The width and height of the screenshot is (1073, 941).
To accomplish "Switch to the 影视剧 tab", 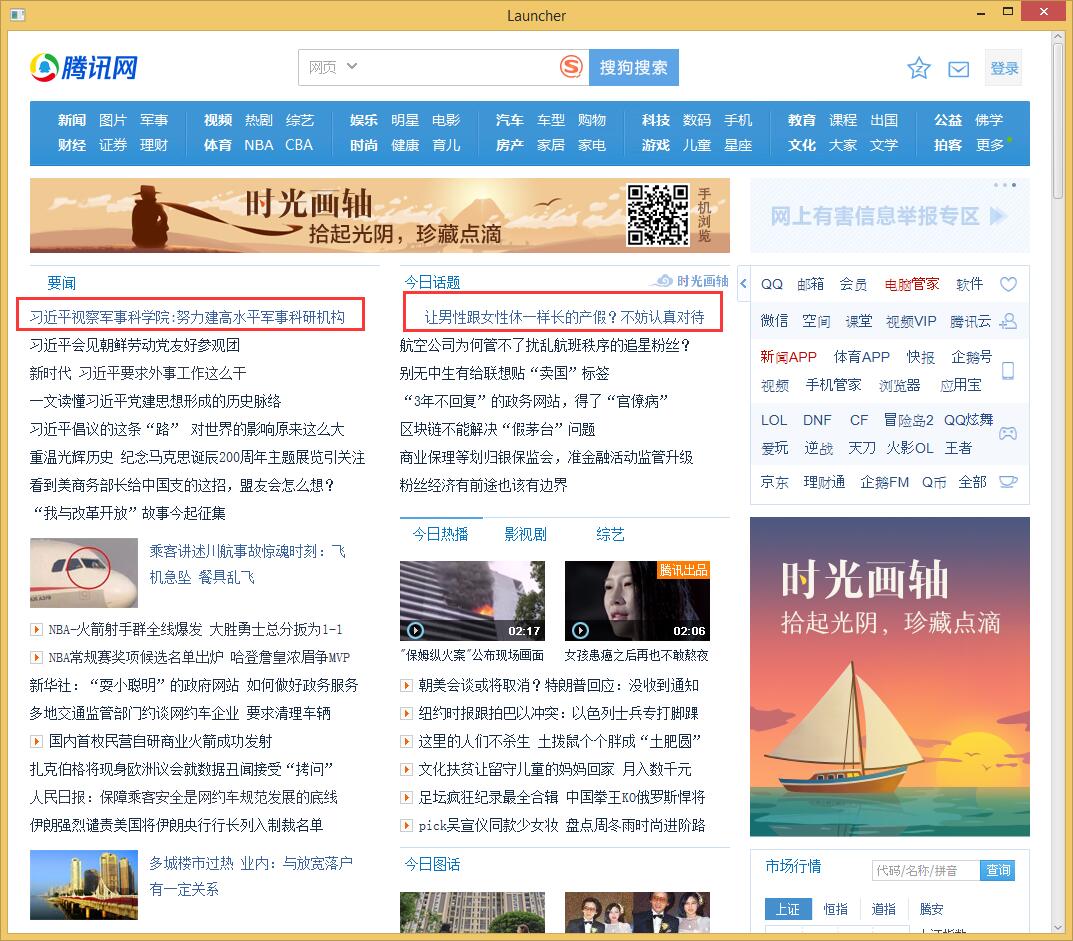I will pyautogui.click(x=525, y=534).
